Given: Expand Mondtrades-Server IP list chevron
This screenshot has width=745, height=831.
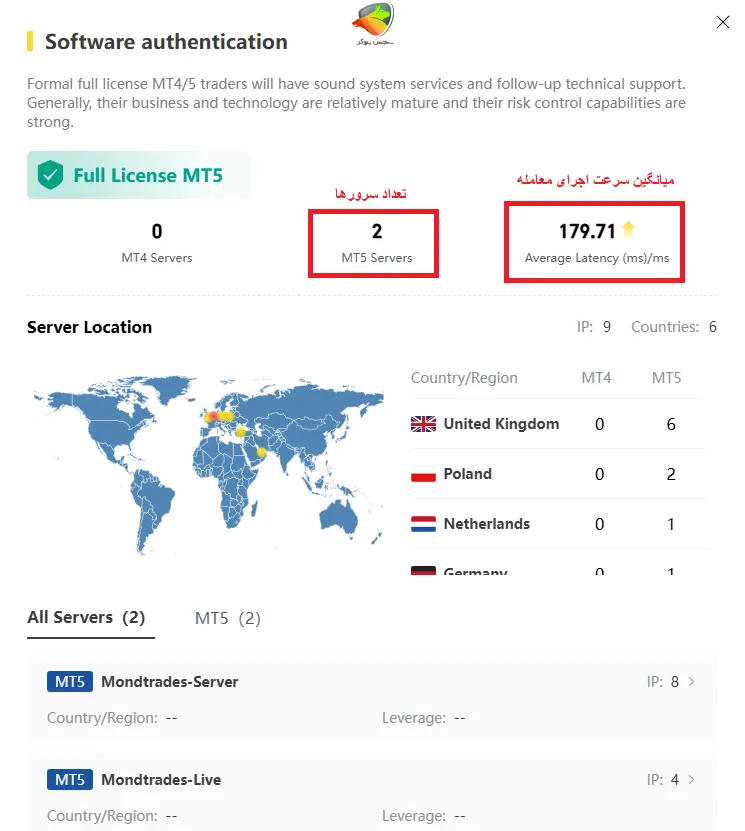Looking at the screenshot, I should click(692, 682).
